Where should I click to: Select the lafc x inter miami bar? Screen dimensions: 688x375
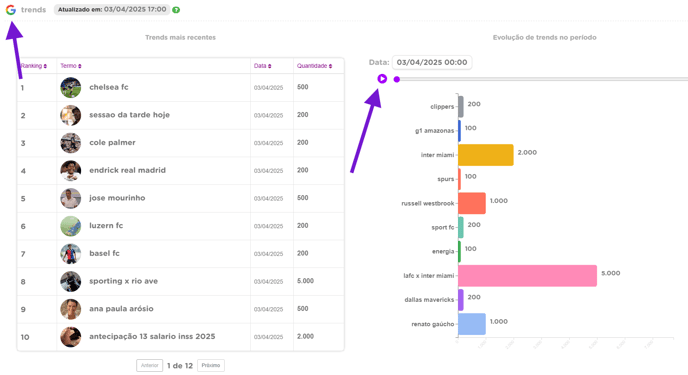click(x=527, y=275)
